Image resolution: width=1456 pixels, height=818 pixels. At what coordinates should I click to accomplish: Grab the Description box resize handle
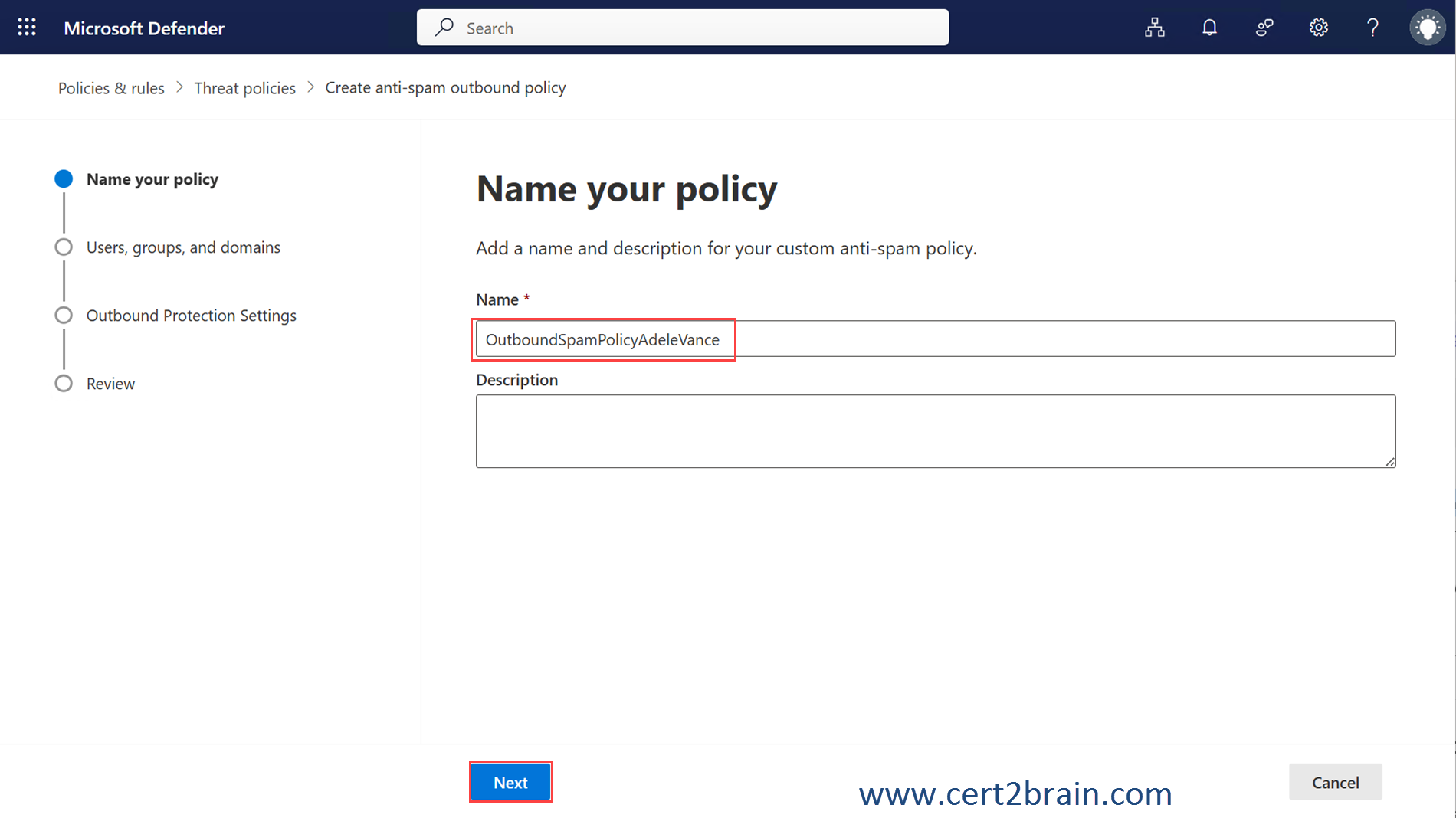(1390, 462)
